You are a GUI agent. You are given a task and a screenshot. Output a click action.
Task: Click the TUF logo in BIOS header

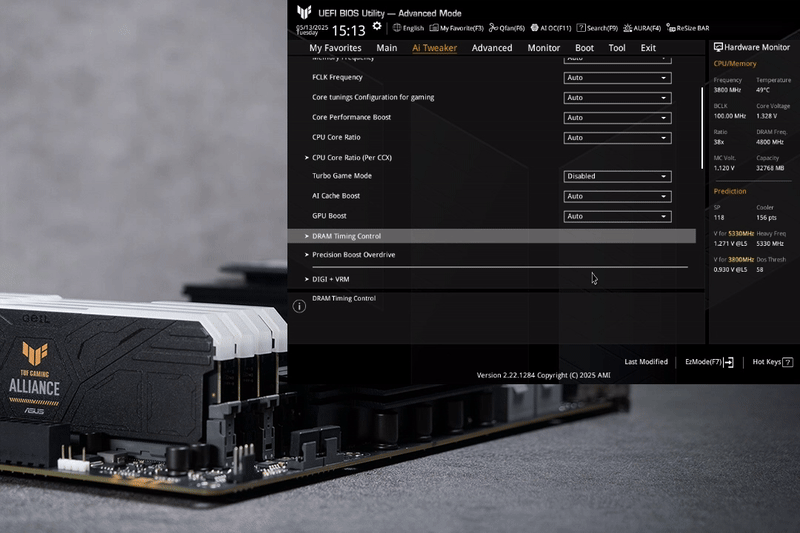304,12
